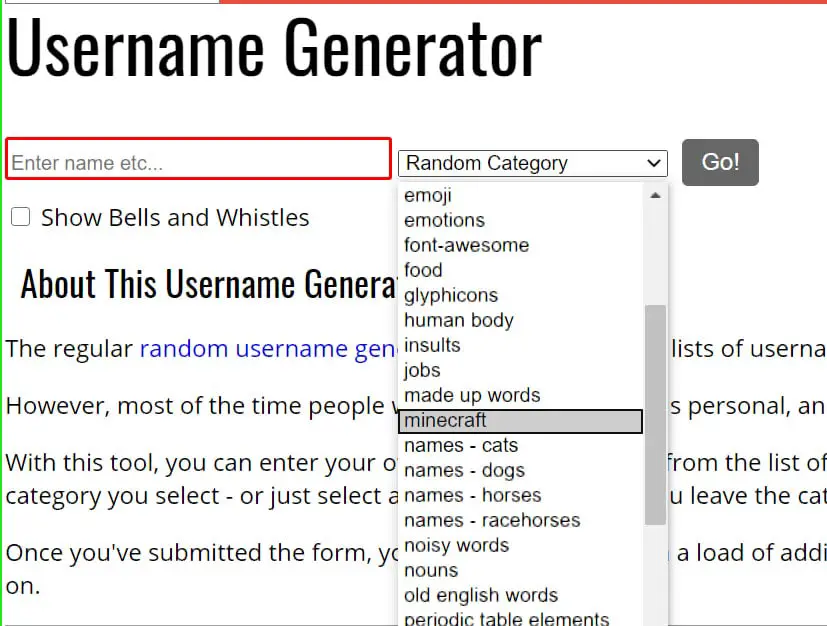Choose 'nouns' from the dropdown list

point(521,571)
